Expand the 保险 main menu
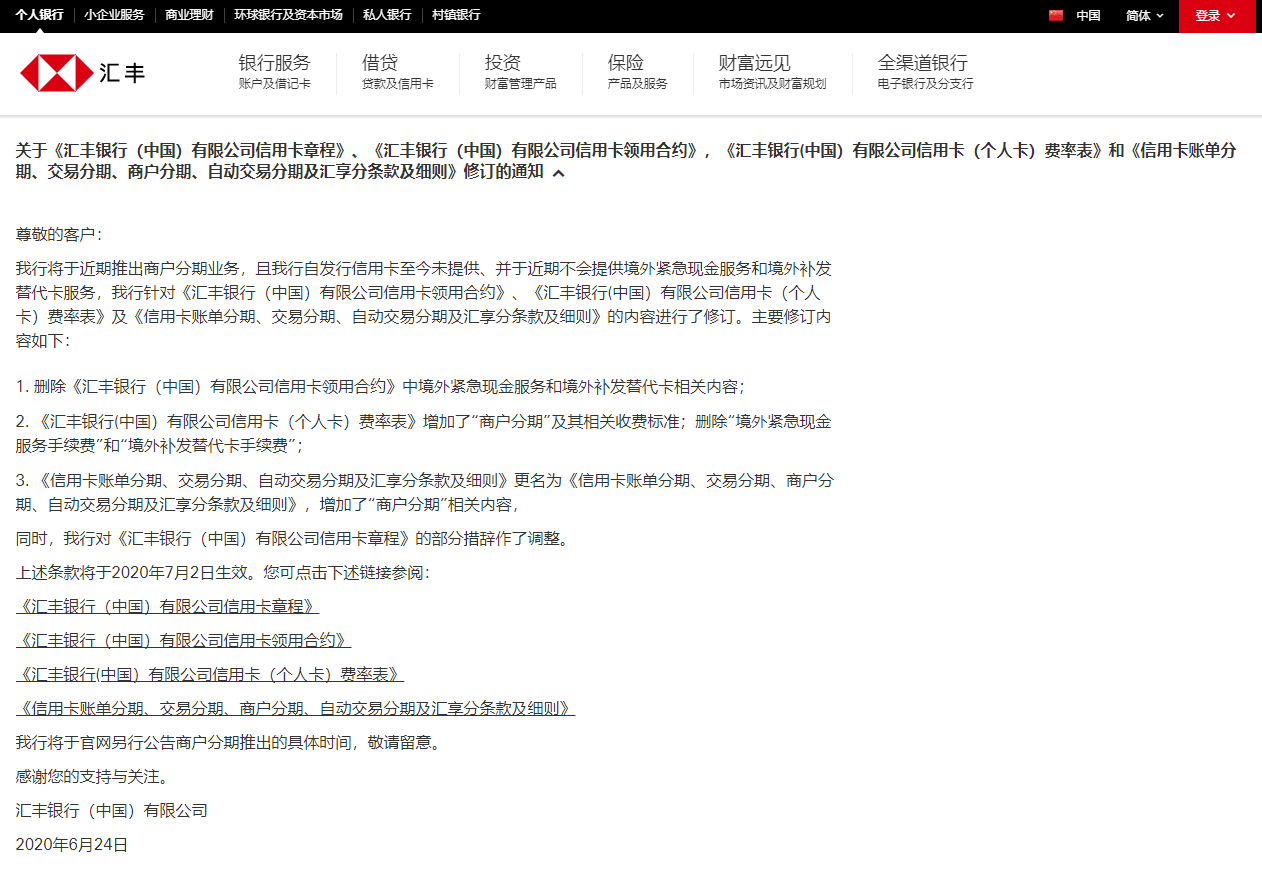The height and width of the screenshot is (876, 1262). [x=637, y=73]
